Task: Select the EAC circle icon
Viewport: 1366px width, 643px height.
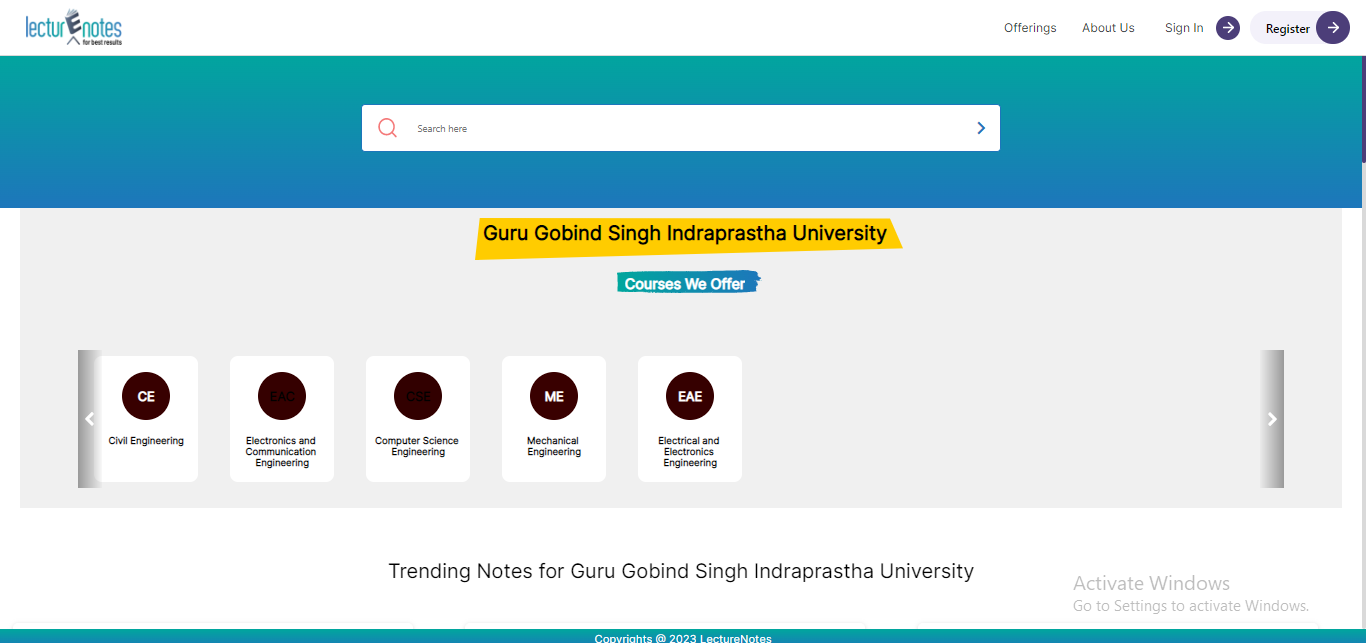Action: (282, 396)
